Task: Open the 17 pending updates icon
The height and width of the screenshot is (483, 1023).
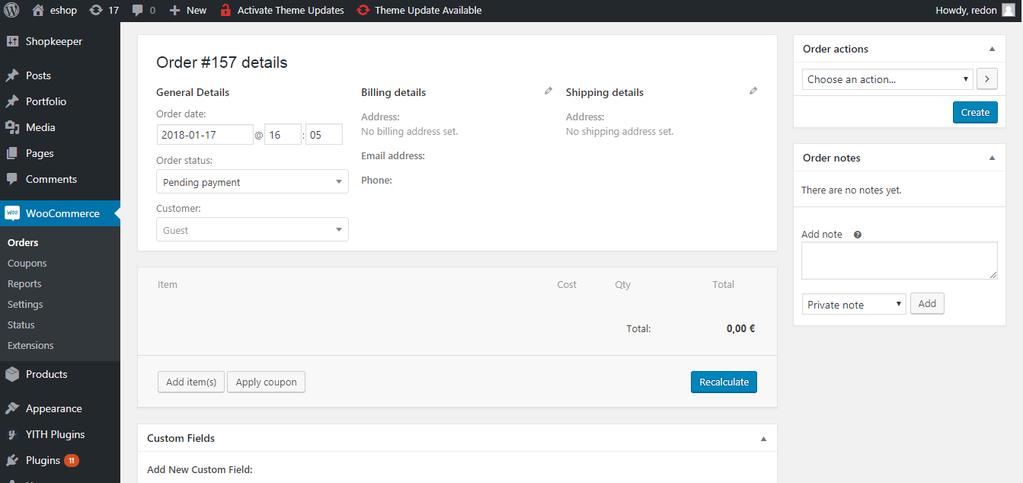Action: 96,10
